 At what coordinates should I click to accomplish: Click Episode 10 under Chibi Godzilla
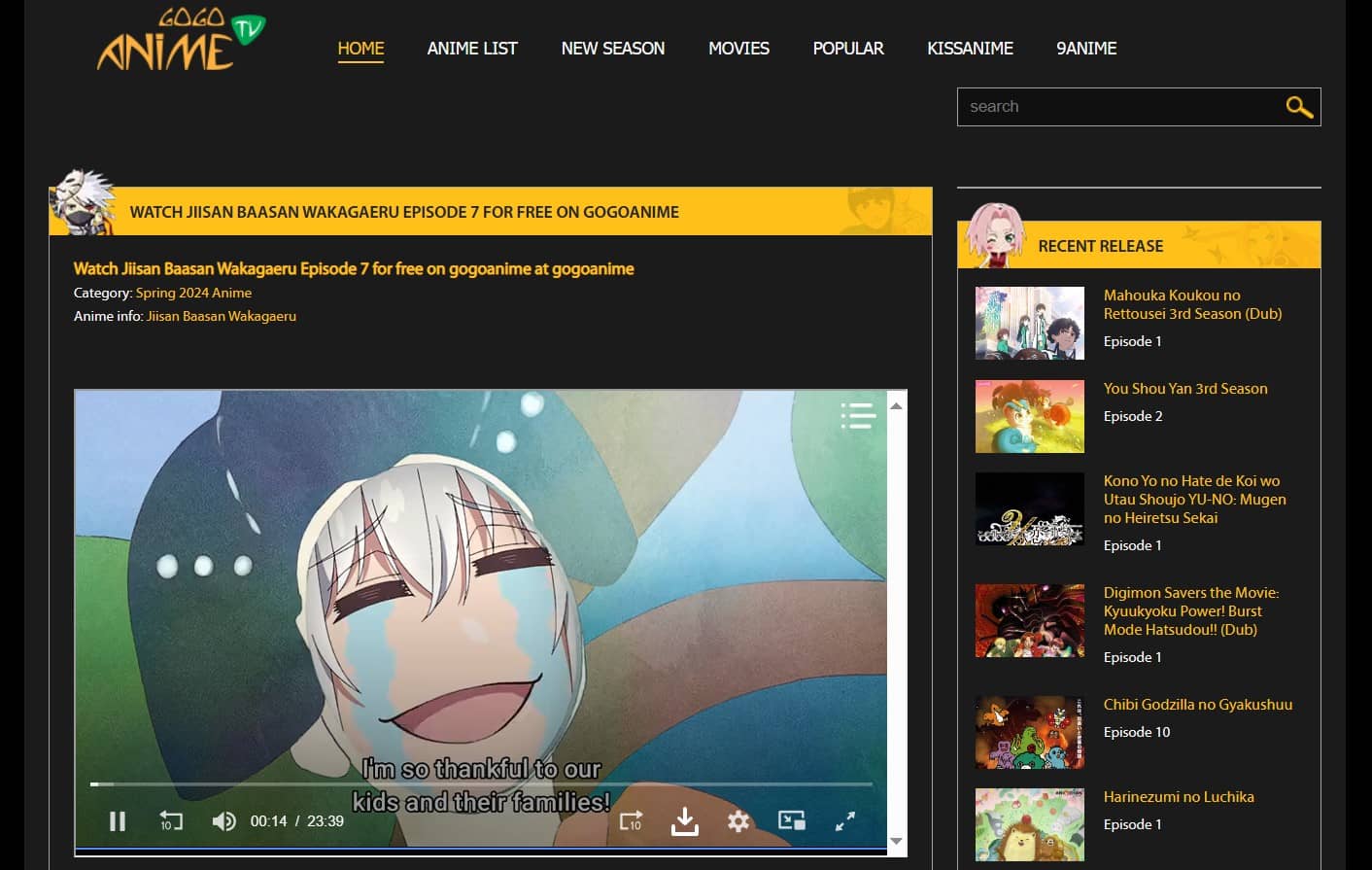pos(1137,732)
